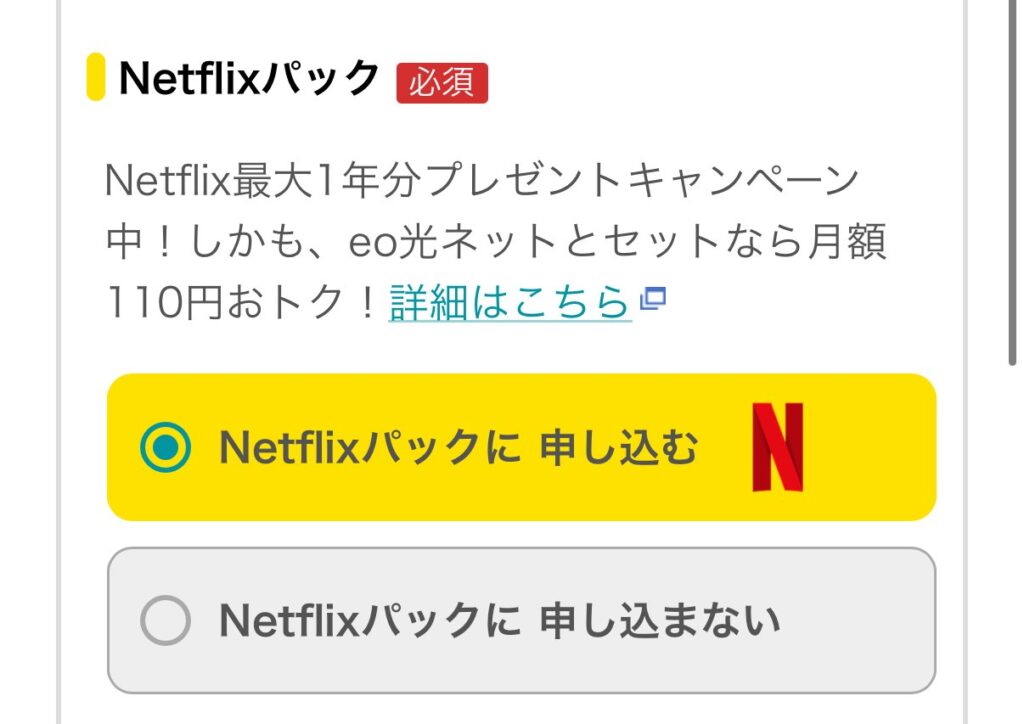Select the 申し込む radio circle
1024x724 pixels.
coord(165,447)
